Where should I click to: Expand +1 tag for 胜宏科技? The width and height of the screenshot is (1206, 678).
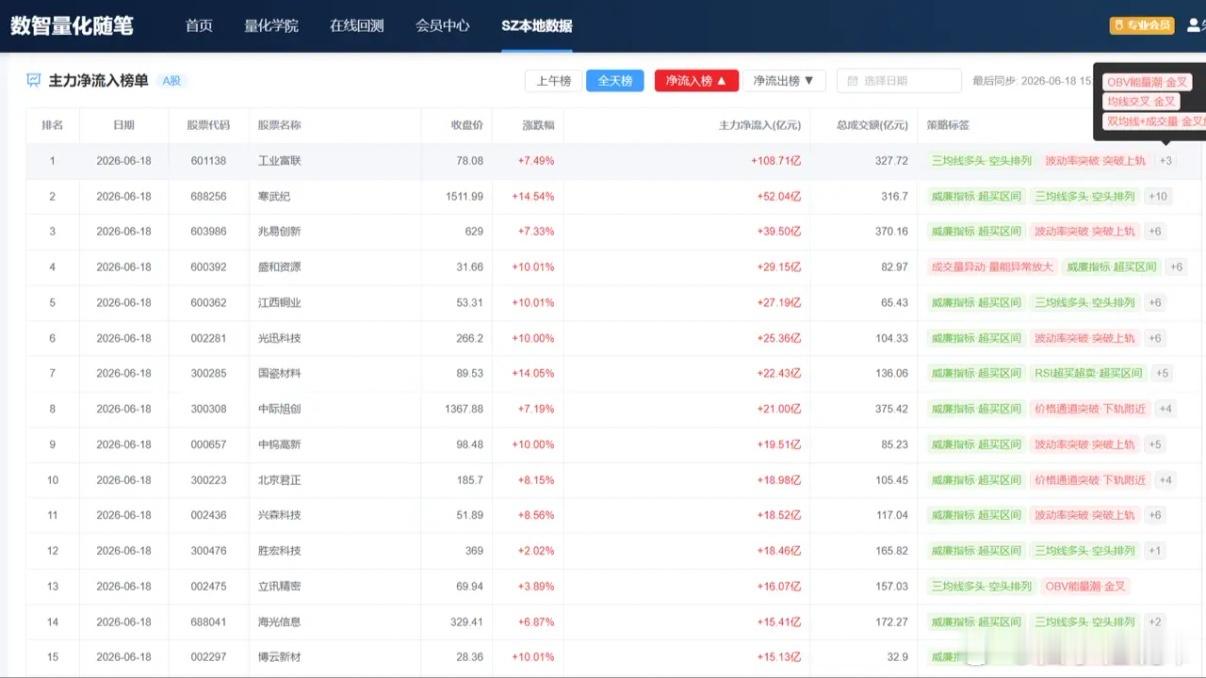[x=1155, y=551]
